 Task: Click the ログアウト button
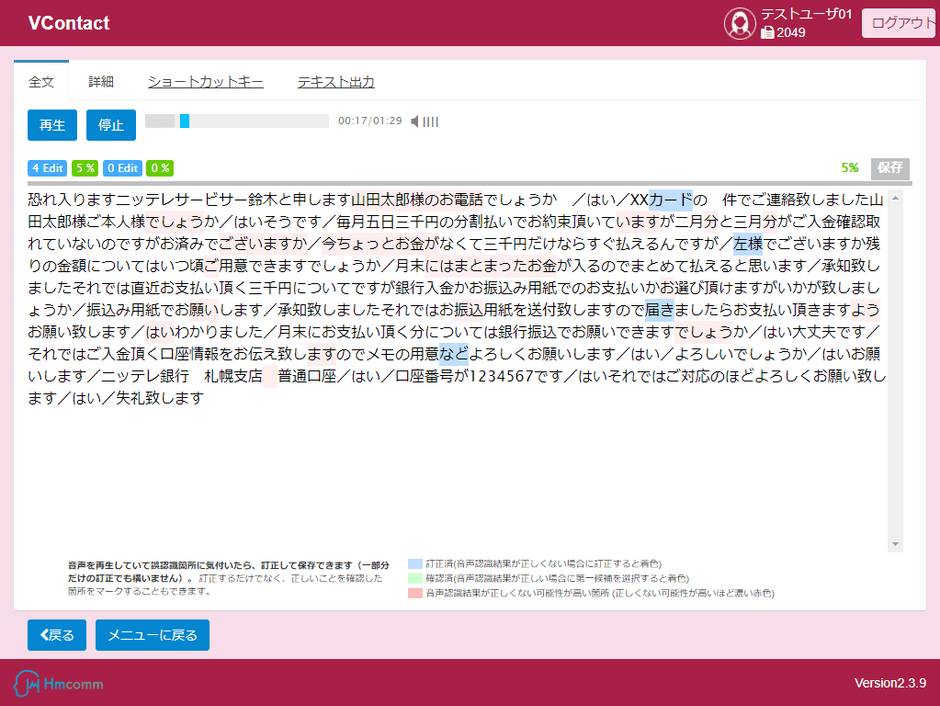tap(898, 22)
